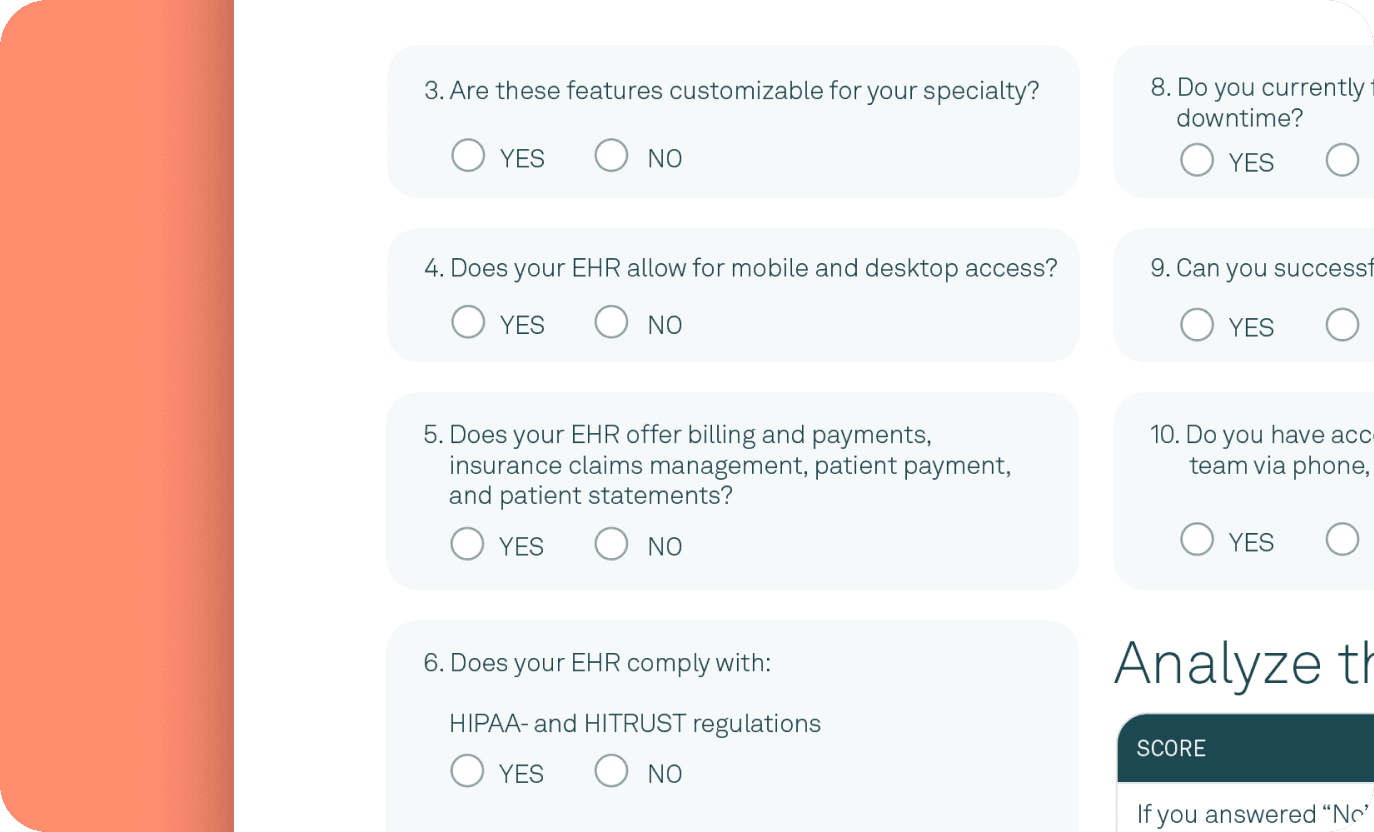The height and width of the screenshot is (832, 1374).
Task: Select the second radio option for question 10
Action: click(1342, 540)
